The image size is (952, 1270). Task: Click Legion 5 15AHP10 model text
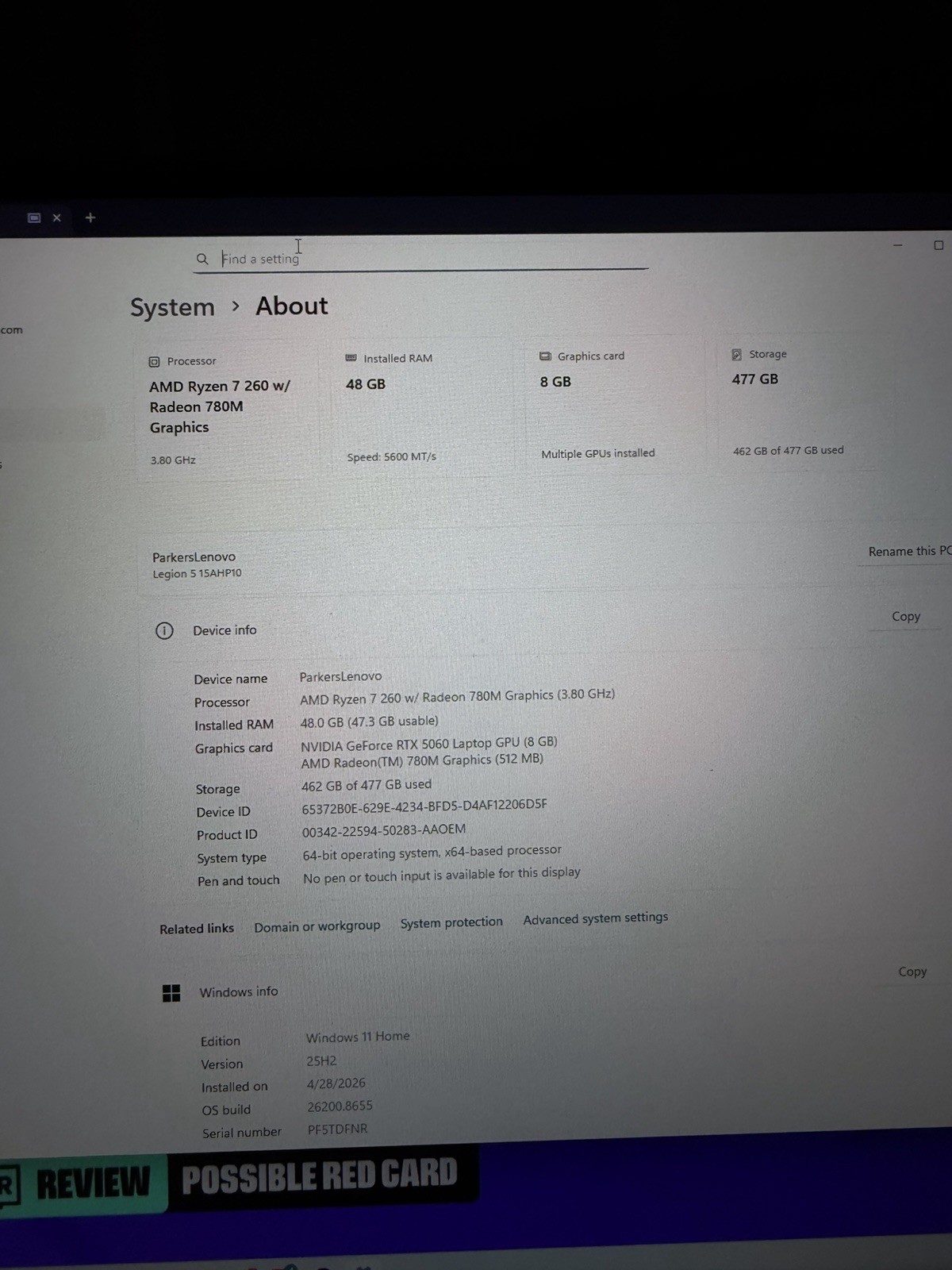197,573
